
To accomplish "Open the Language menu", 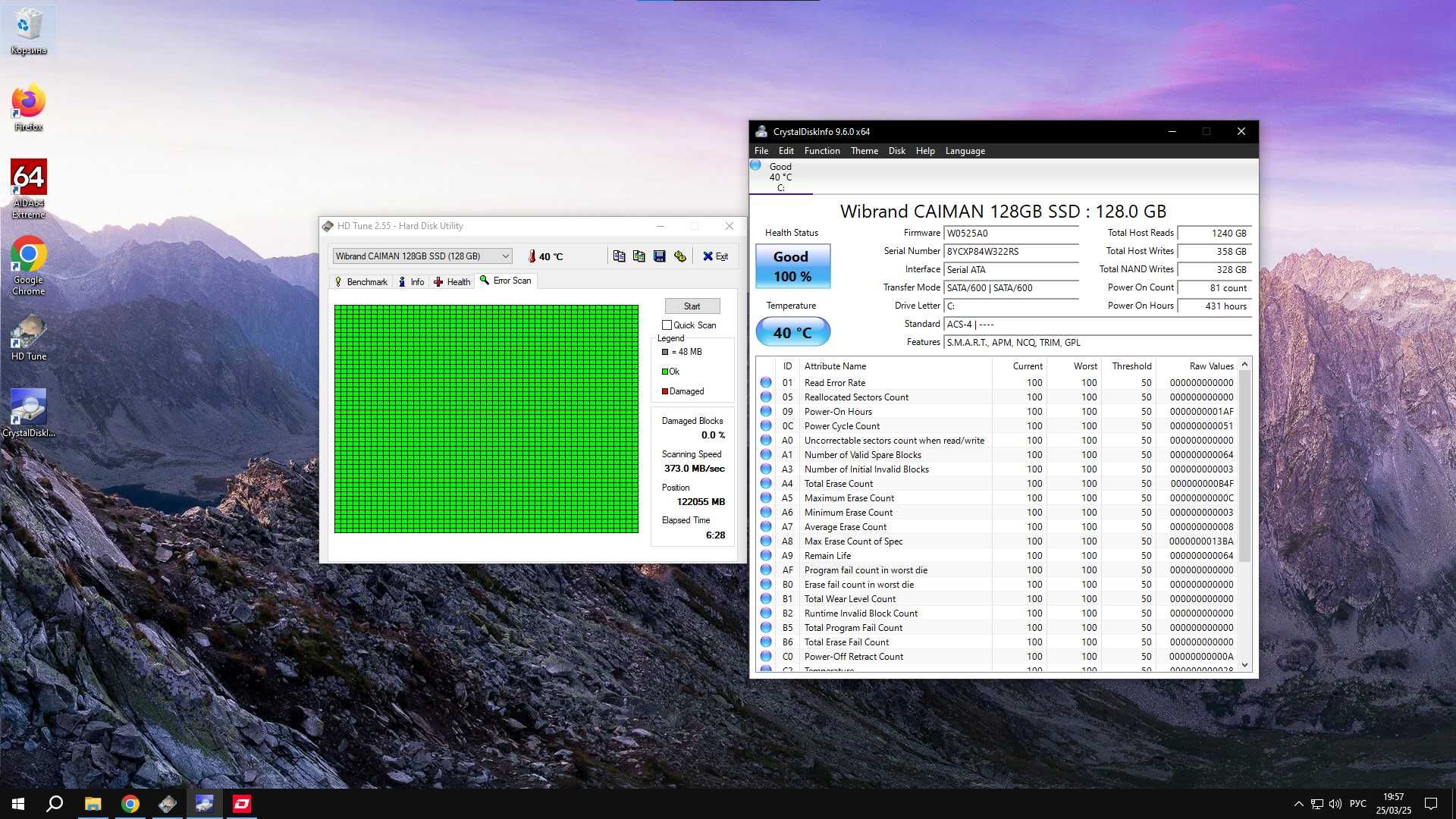I will pyautogui.click(x=965, y=151).
